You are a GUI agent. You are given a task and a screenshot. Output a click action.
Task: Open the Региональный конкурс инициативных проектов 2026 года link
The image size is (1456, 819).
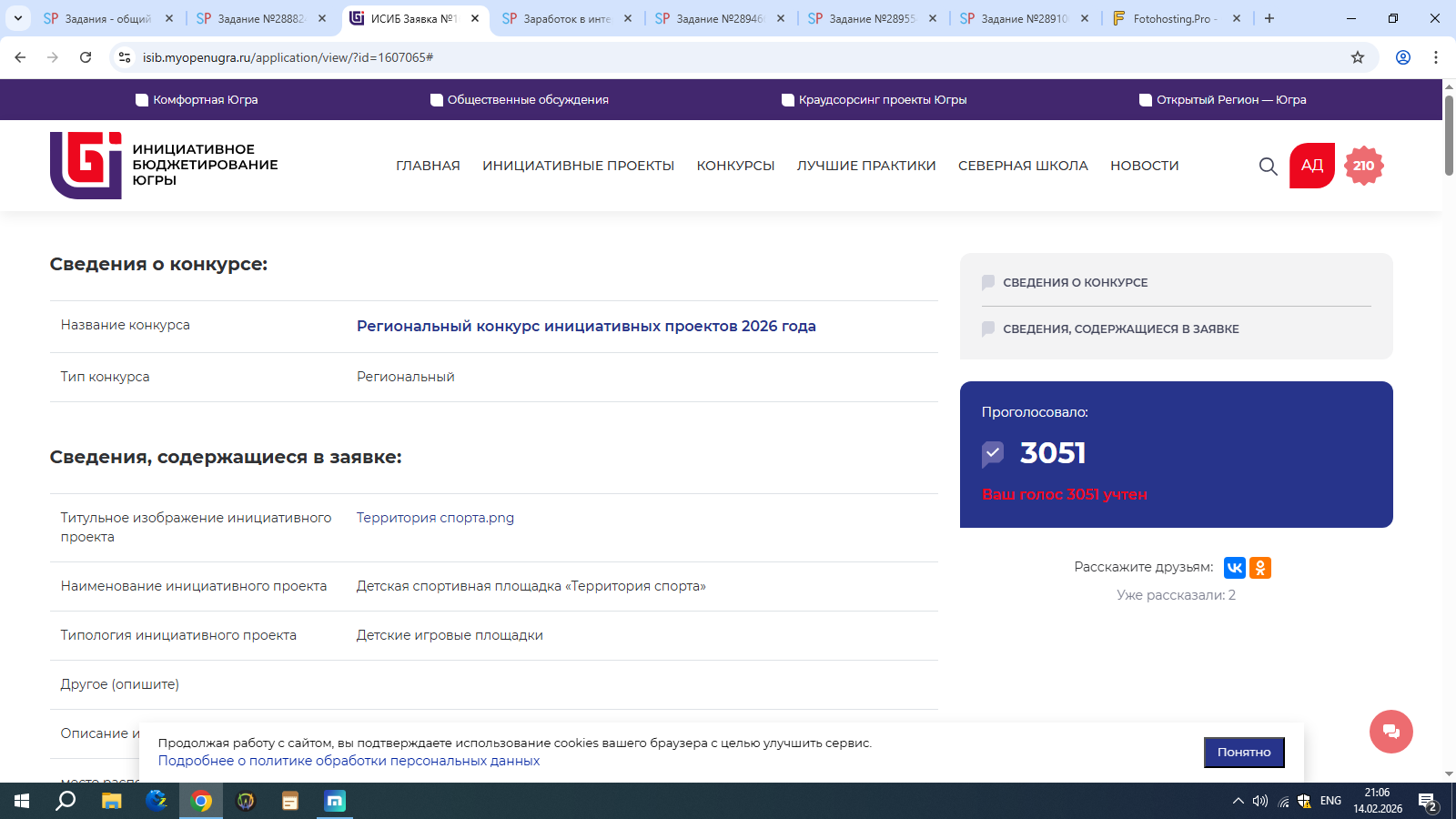pos(586,326)
